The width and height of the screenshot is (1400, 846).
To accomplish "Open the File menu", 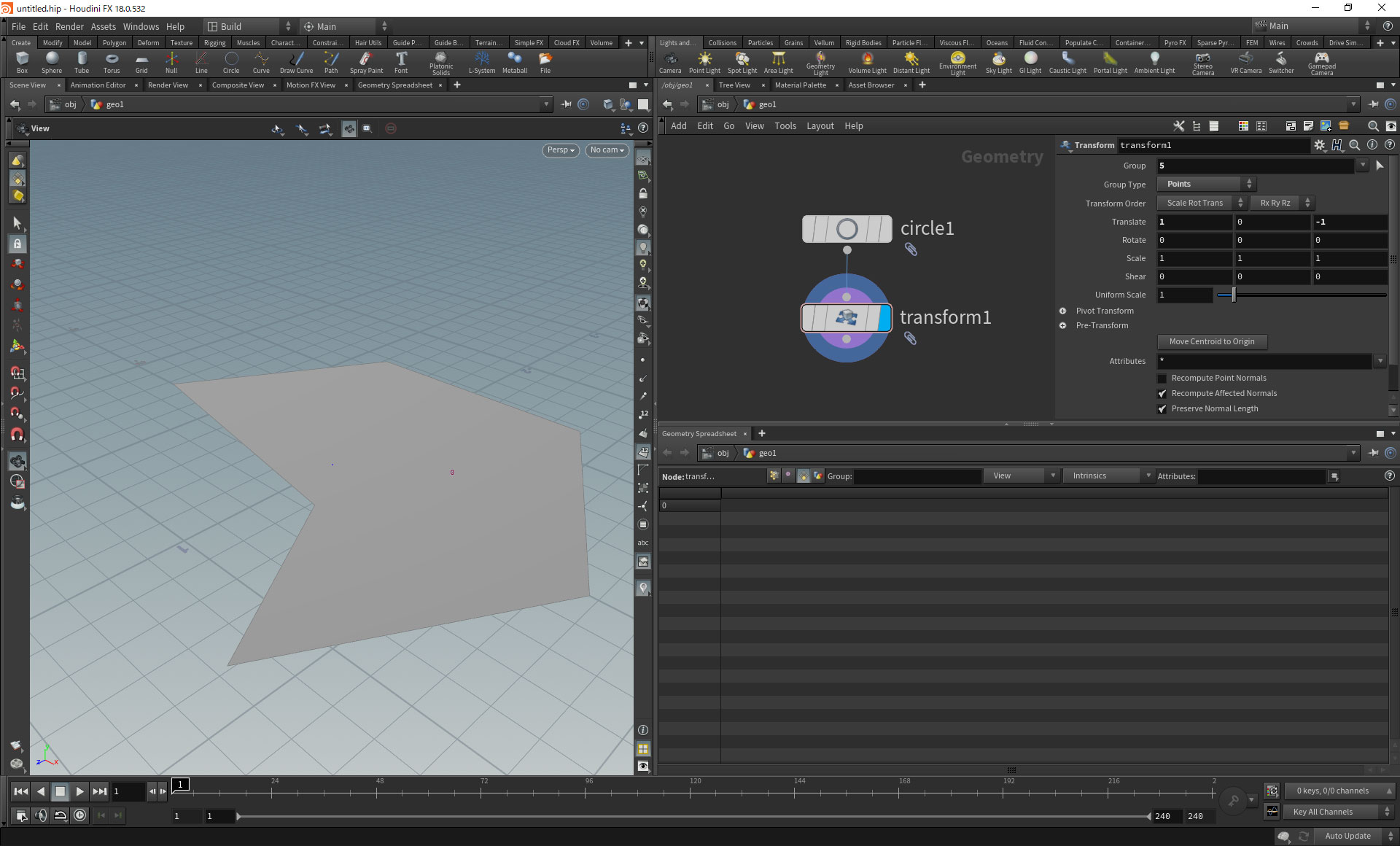I will point(18,26).
